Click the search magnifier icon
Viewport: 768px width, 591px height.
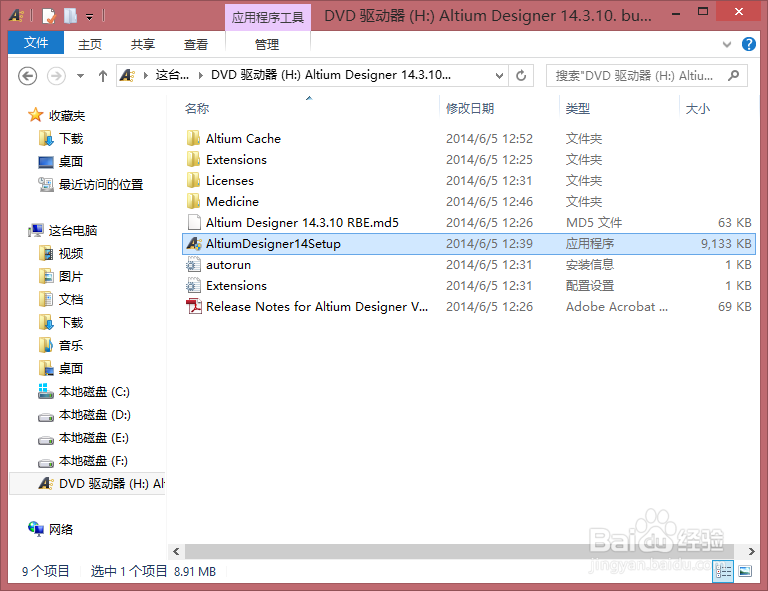[x=733, y=75]
